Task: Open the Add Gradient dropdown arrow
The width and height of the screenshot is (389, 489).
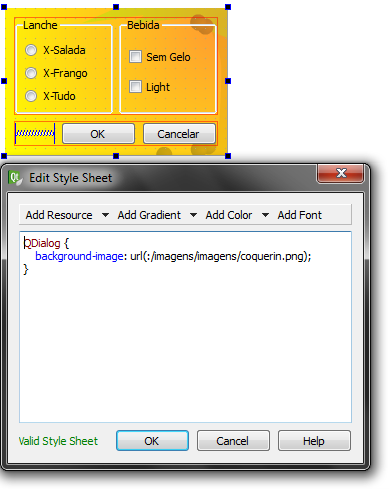Action: (193, 215)
